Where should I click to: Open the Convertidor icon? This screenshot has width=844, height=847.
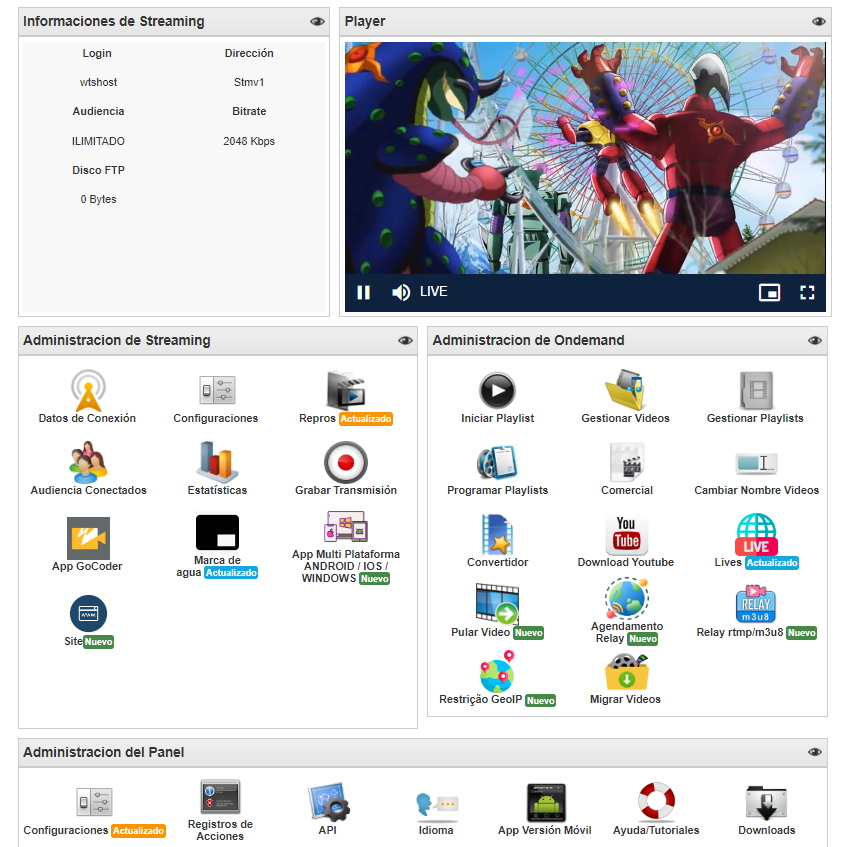(497, 534)
